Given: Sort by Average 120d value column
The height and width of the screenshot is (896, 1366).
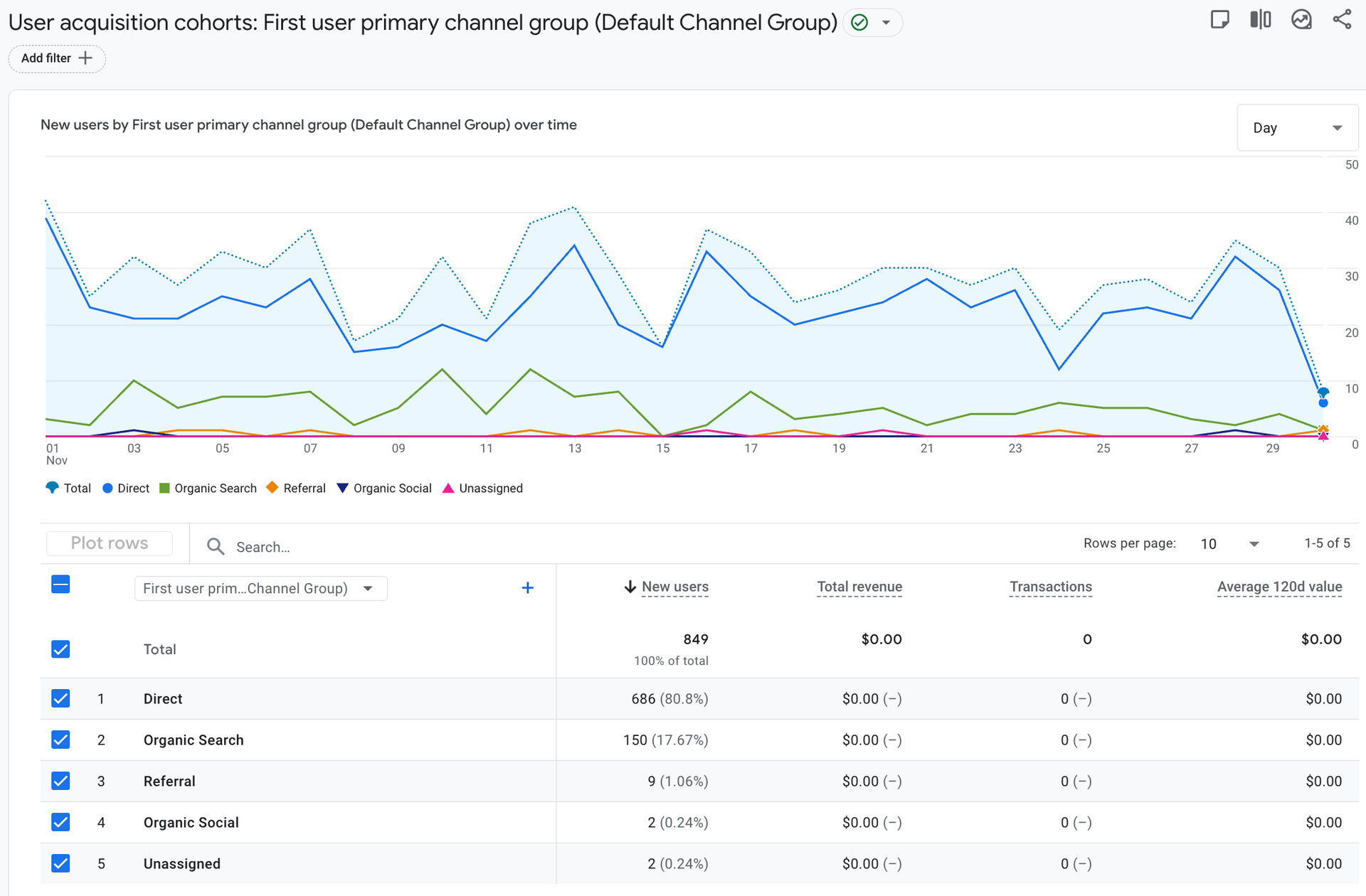Looking at the screenshot, I should pyautogui.click(x=1278, y=587).
